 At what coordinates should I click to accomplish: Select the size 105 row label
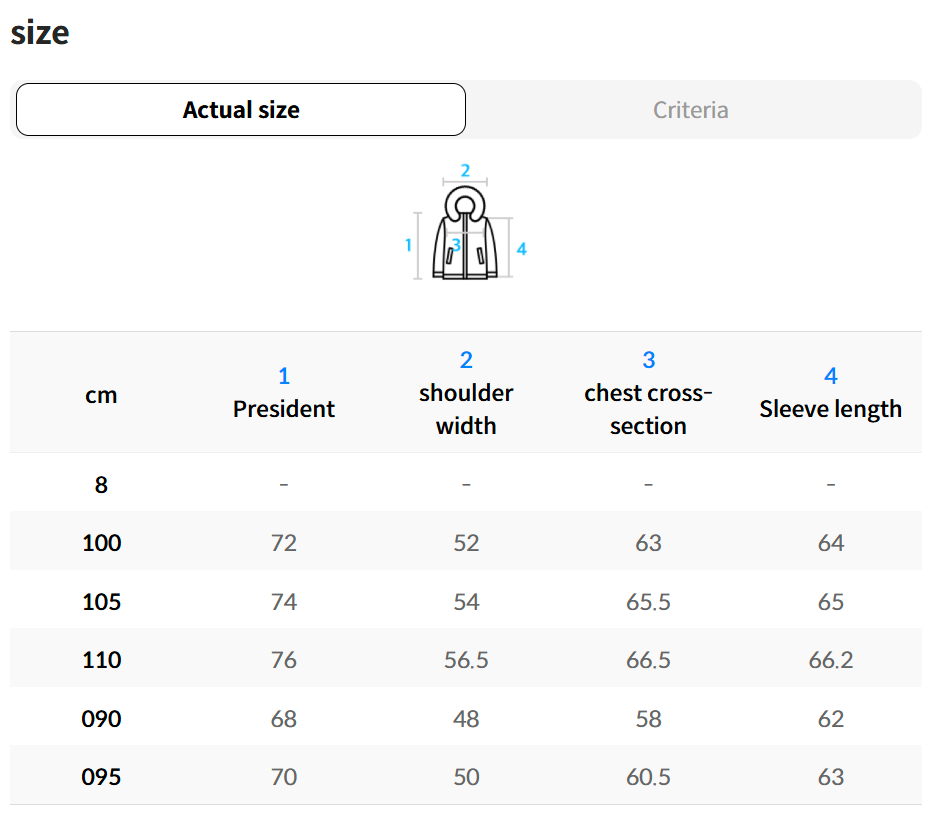(x=101, y=602)
